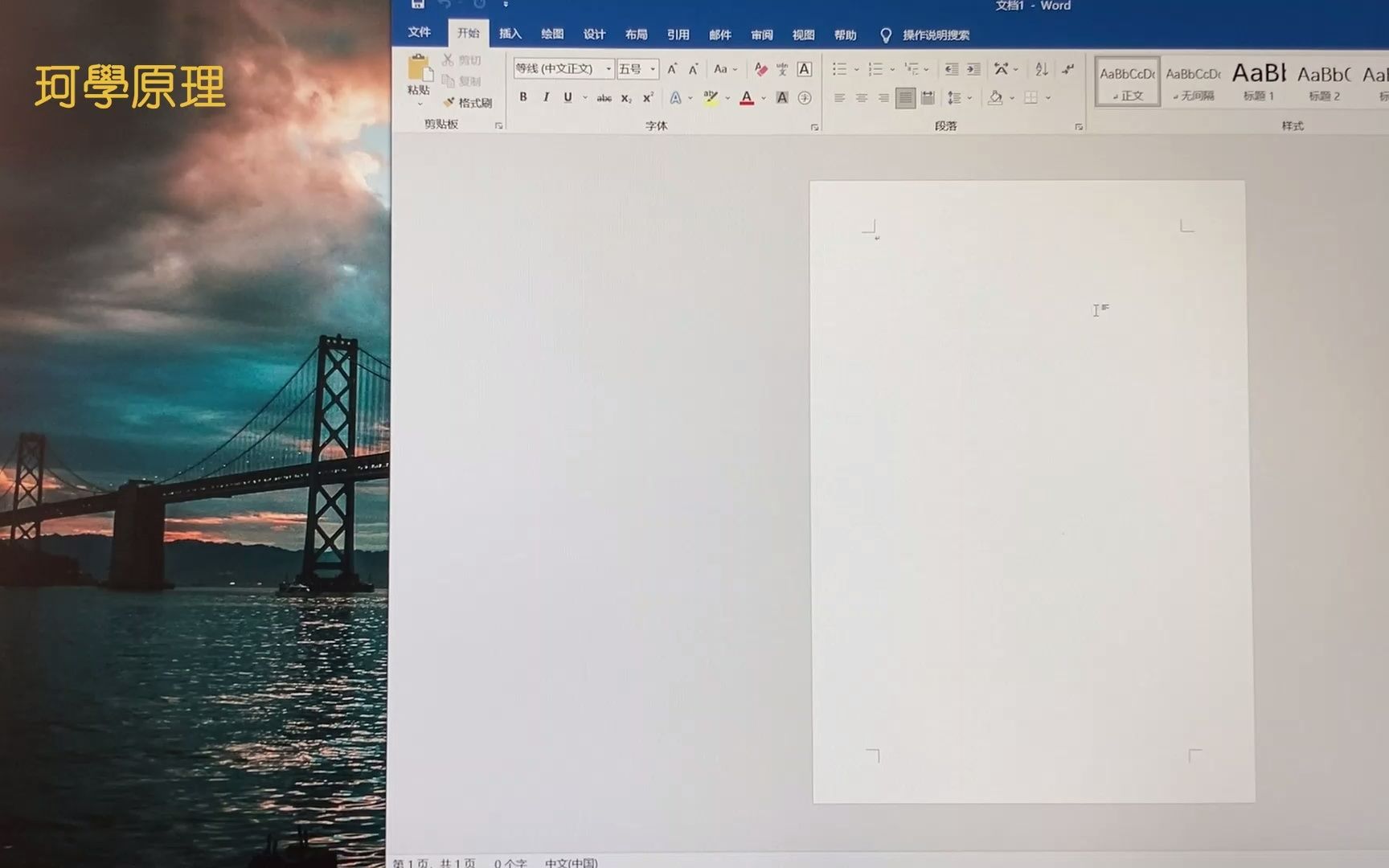
Task: Click the Subscript icon
Action: [x=626, y=98]
